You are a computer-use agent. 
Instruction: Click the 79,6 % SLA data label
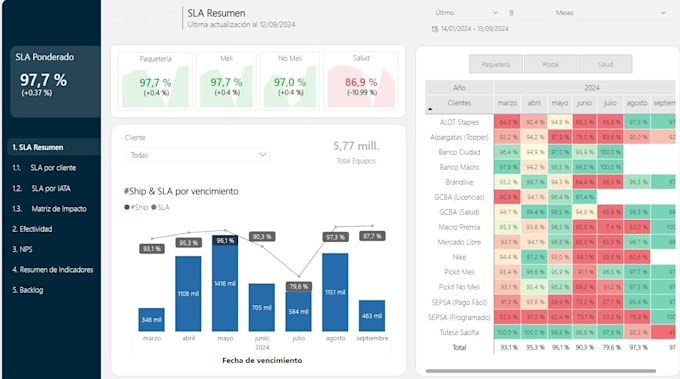(298, 287)
